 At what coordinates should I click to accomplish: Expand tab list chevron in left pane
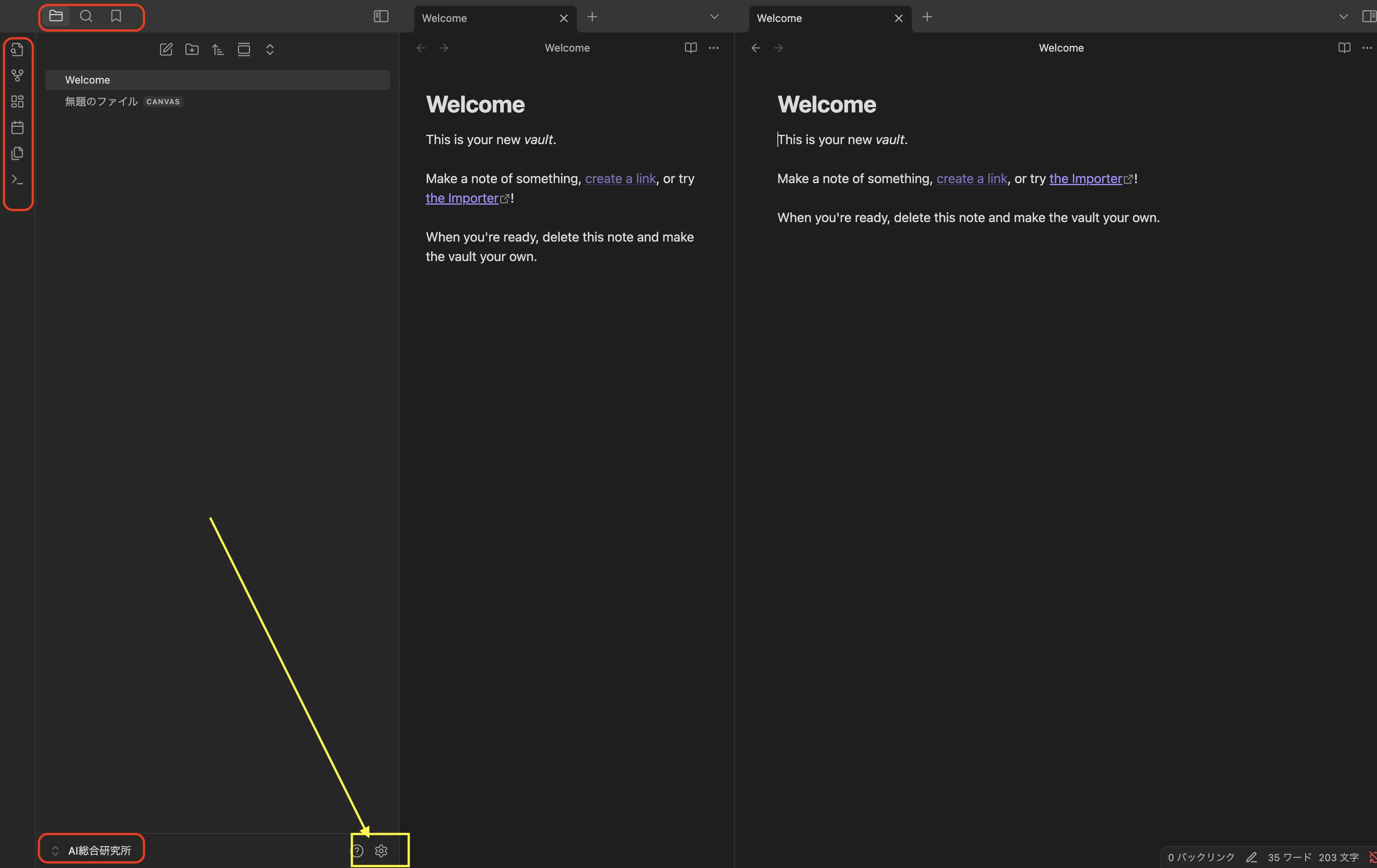pos(714,17)
